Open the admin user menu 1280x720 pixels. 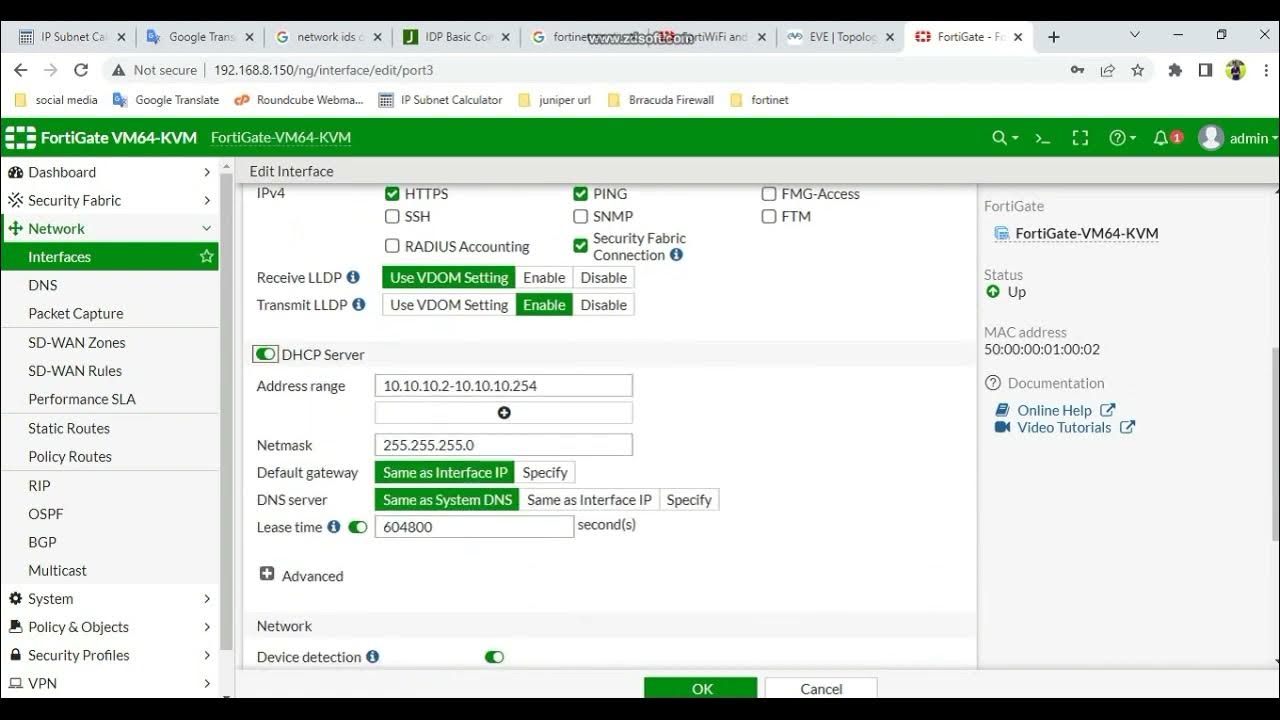1238,138
